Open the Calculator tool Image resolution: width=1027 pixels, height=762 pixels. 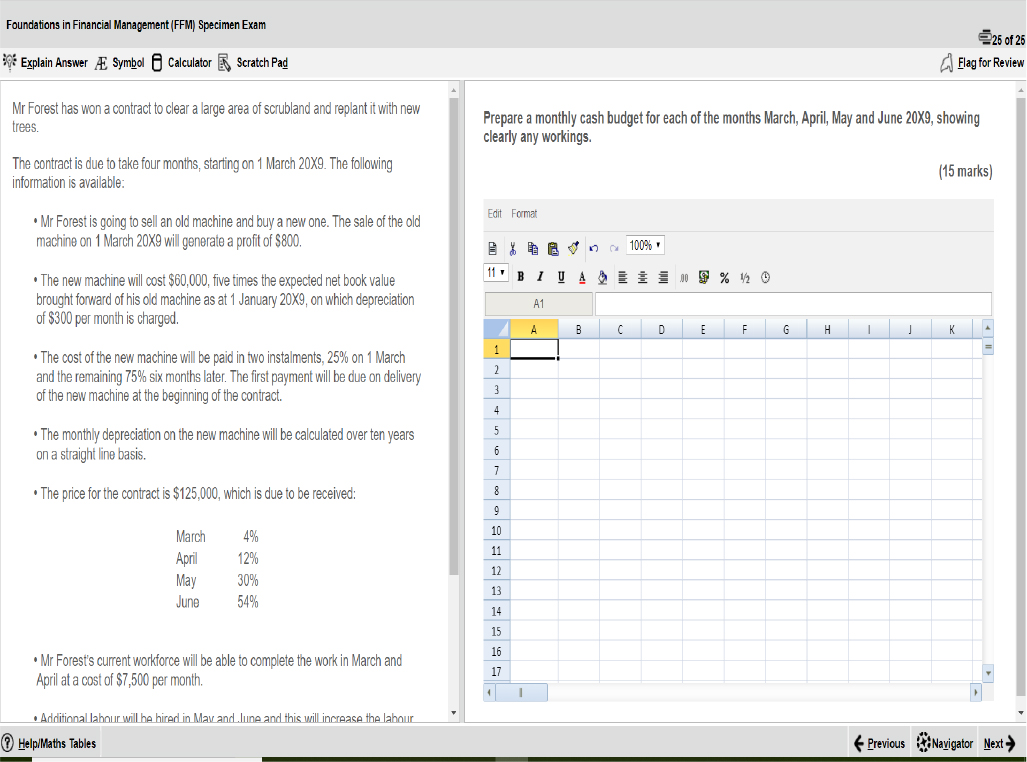click(x=181, y=63)
